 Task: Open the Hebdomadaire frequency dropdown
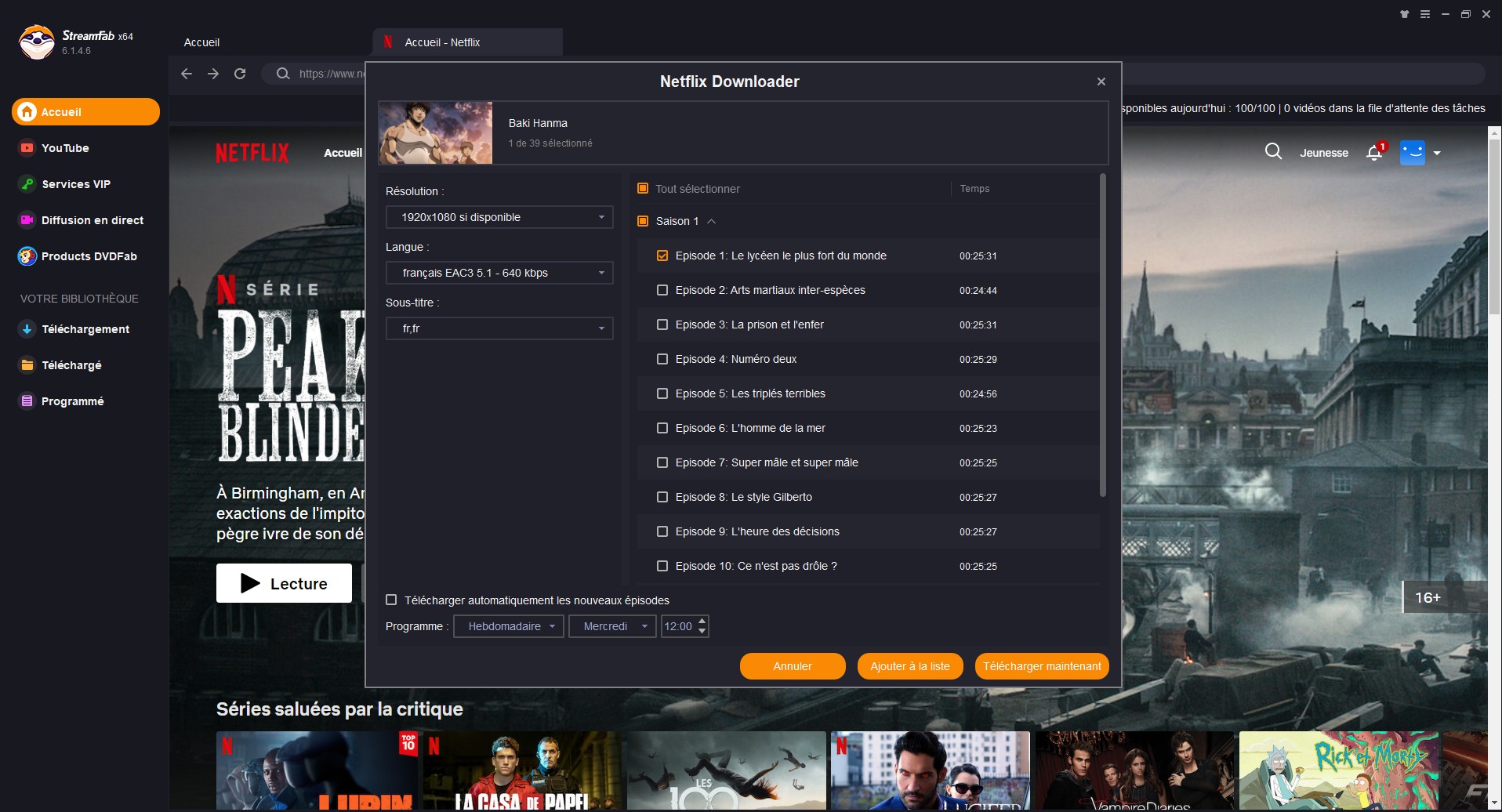509,626
